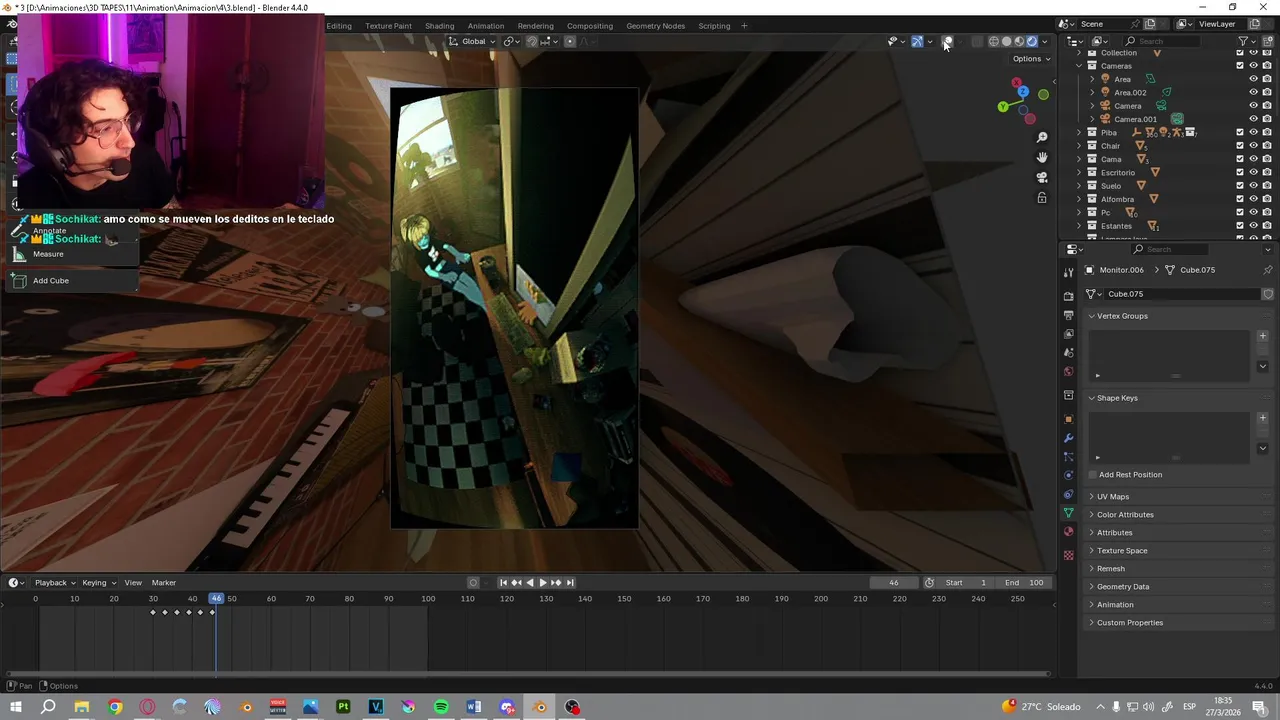Uncheck the Chair collection exclude checkbox

1240,146
